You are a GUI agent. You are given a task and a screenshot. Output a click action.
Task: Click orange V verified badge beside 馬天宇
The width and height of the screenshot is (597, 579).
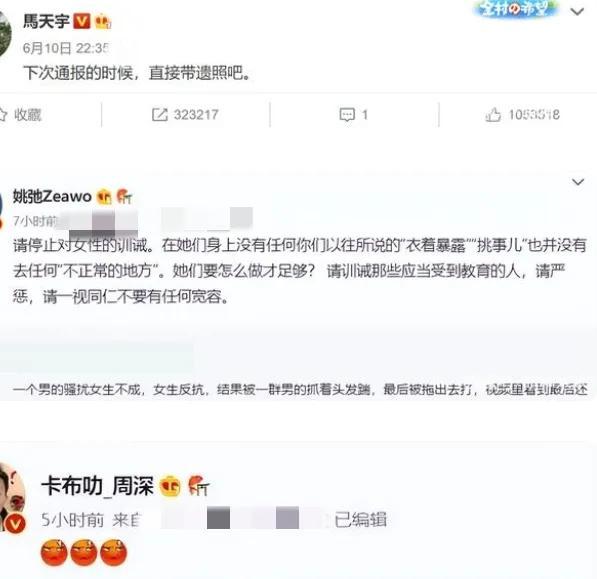point(81,21)
